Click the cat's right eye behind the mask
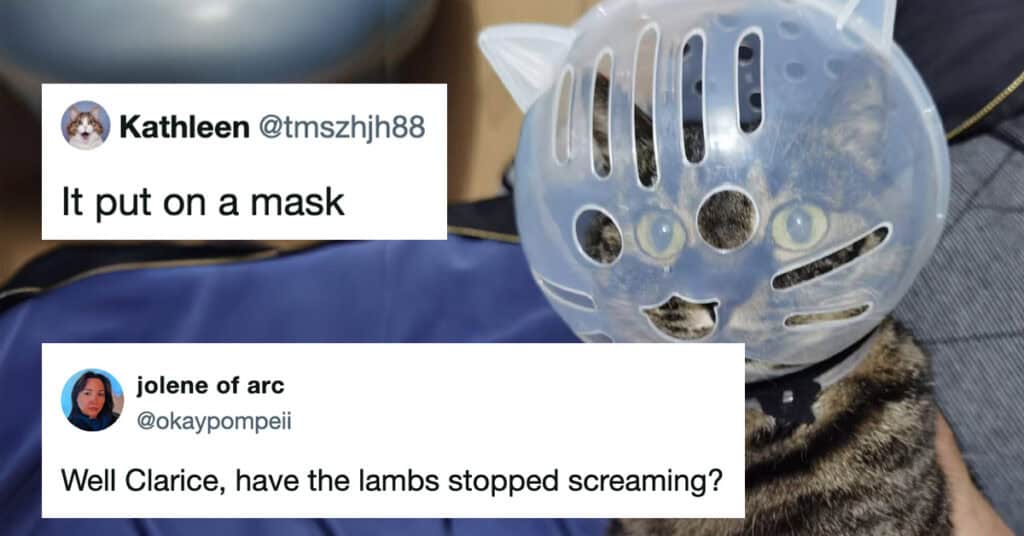 pyautogui.click(x=799, y=226)
